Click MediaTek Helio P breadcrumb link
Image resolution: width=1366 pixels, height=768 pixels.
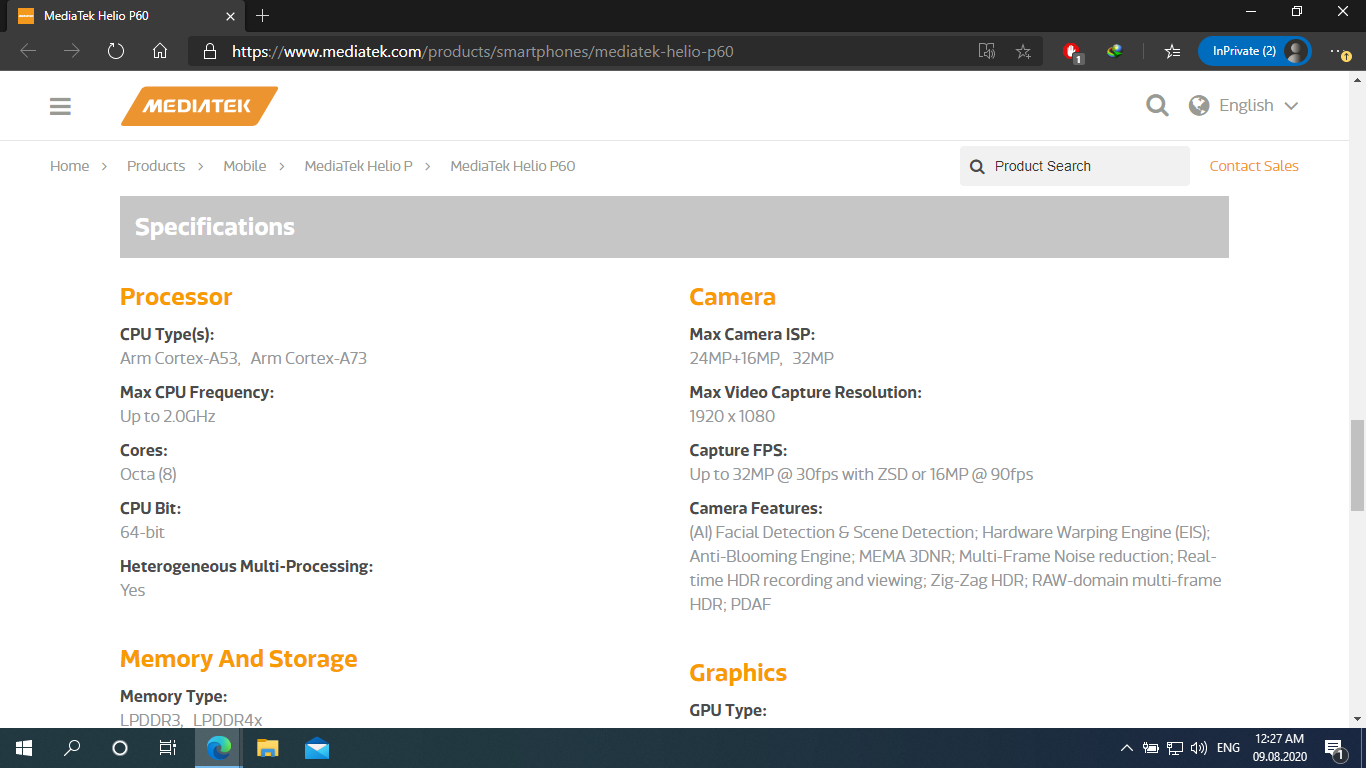(358, 166)
